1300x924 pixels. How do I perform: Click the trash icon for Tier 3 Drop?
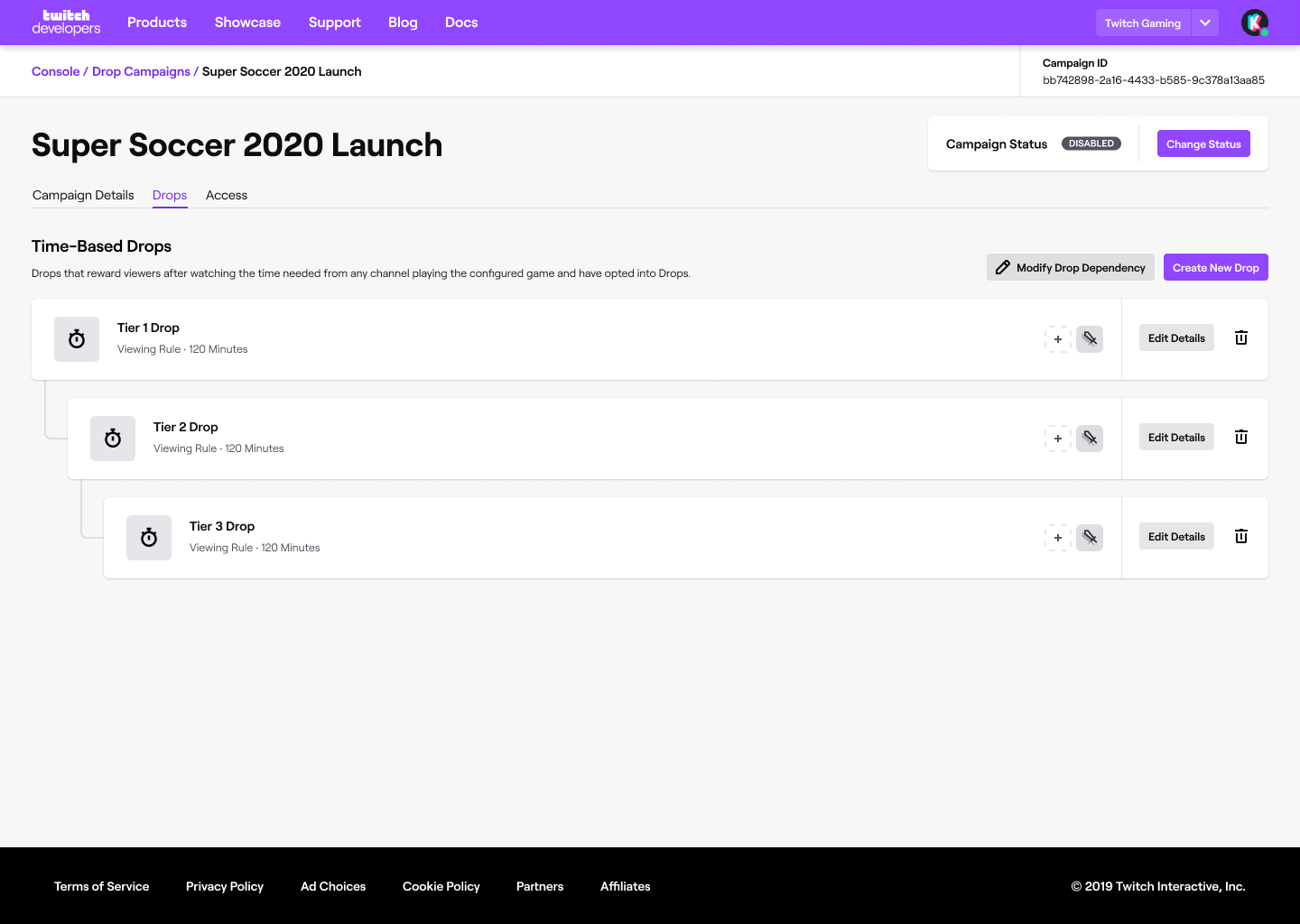tap(1240, 536)
